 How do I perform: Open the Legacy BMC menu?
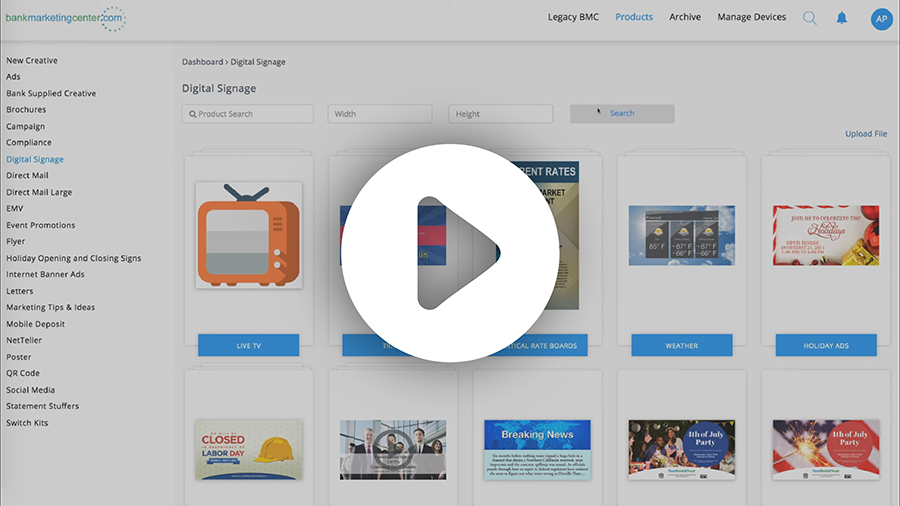click(x=573, y=17)
